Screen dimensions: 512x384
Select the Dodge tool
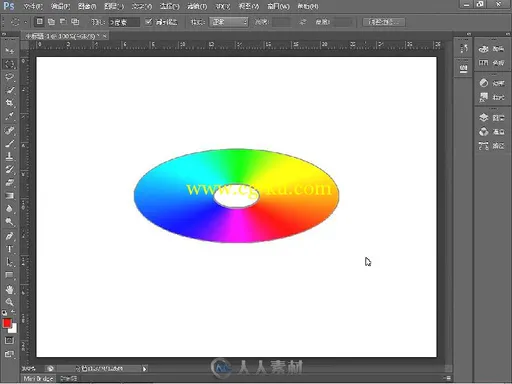[9, 222]
